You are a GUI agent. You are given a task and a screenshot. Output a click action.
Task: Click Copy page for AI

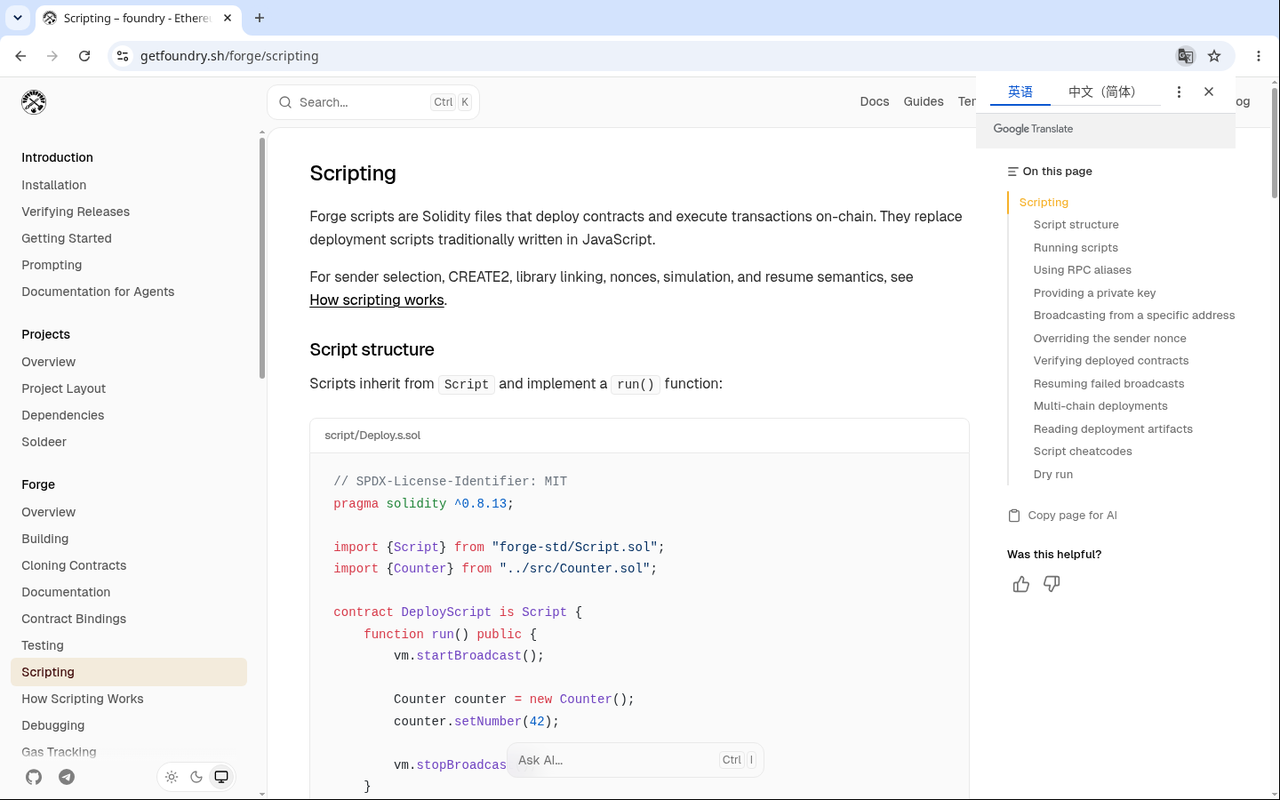(1063, 515)
